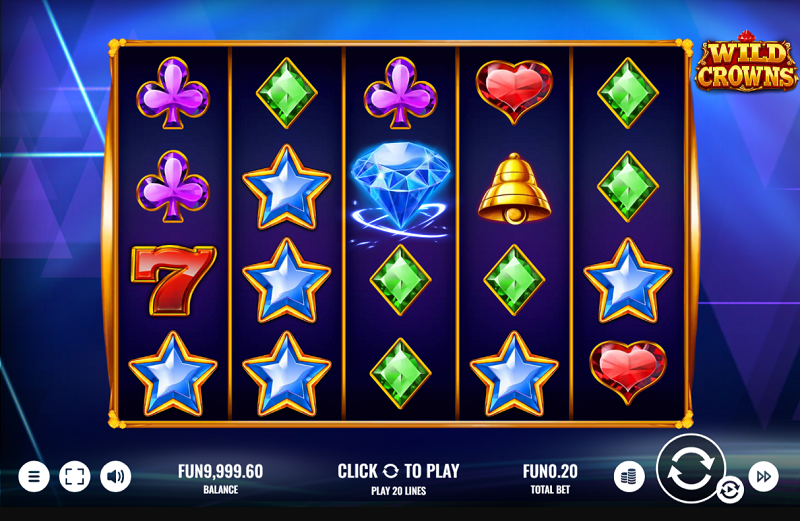Mute the game sound
This screenshot has height=521, width=800.
pos(115,477)
